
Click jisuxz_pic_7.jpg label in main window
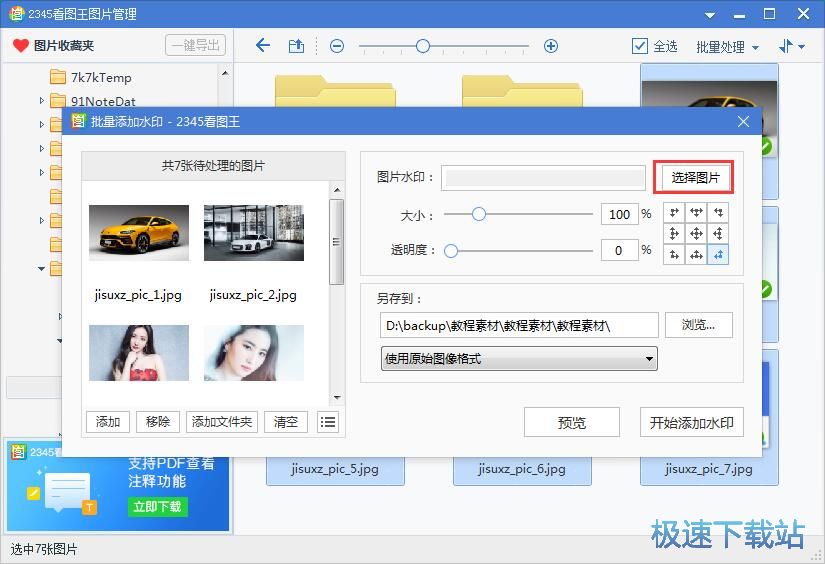pos(709,469)
